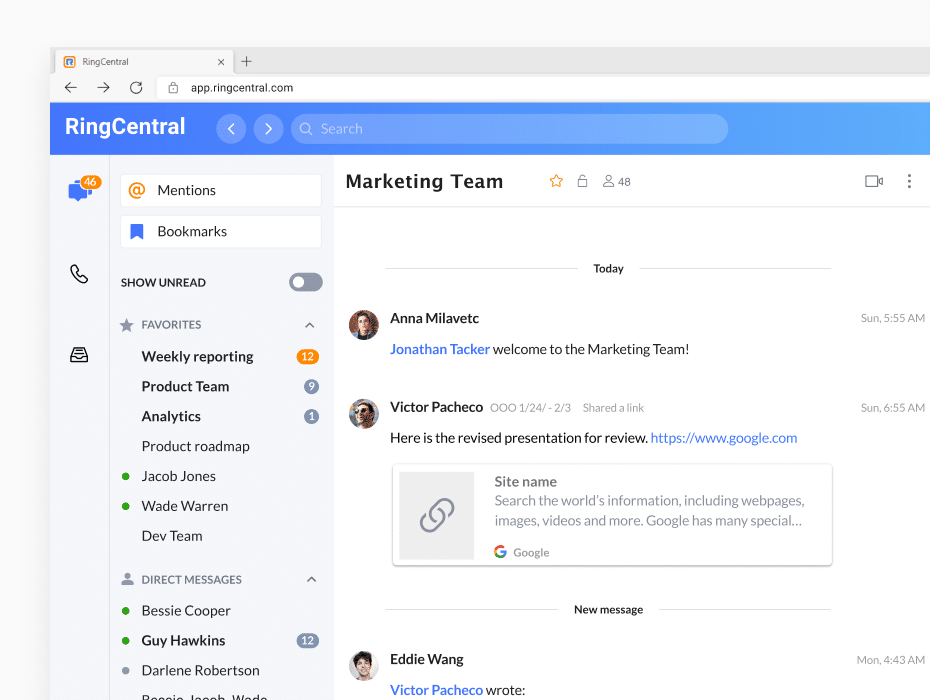Toggle the Show Unread switch
Viewport: 930px width, 700px height.
pyautogui.click(x=306, y=283)
